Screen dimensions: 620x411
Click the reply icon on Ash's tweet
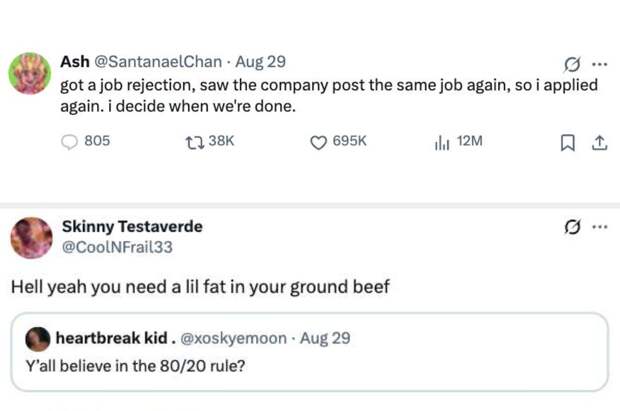[x=70, y=142]
